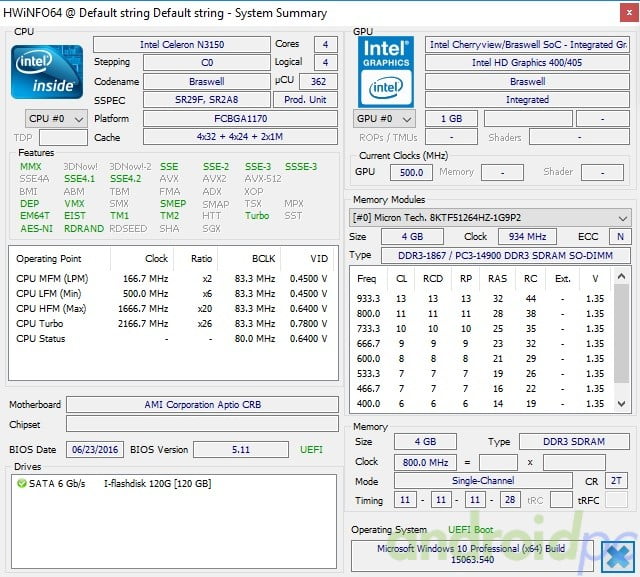Click the DDR3-1867 / PC3-14900 type field
The width and height of the screenshot is (640, 577).
pyautogui.click(x=505, y=255)
